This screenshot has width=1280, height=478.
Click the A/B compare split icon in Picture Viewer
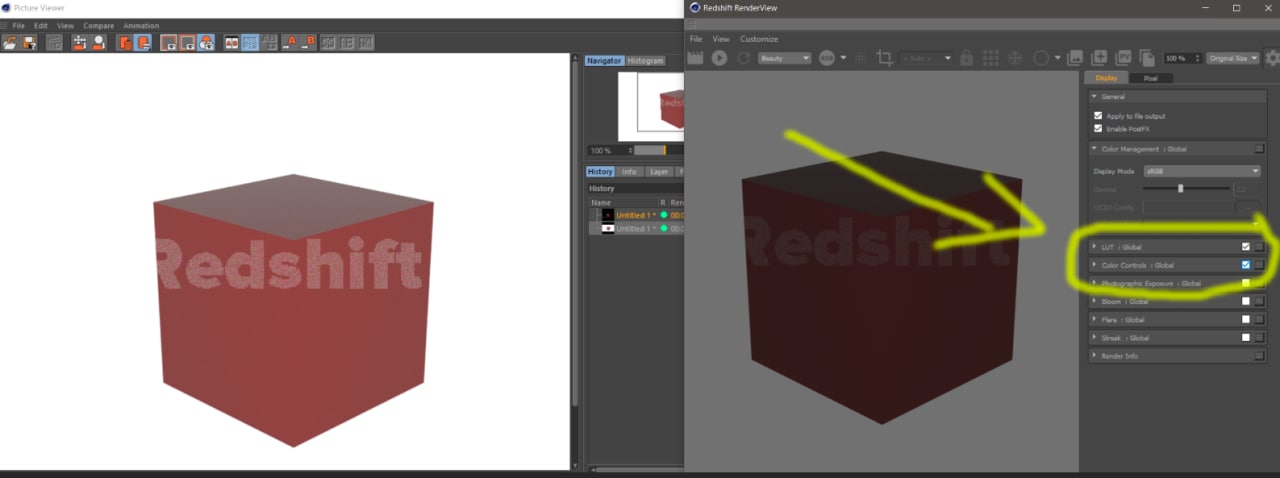[231, 43]
